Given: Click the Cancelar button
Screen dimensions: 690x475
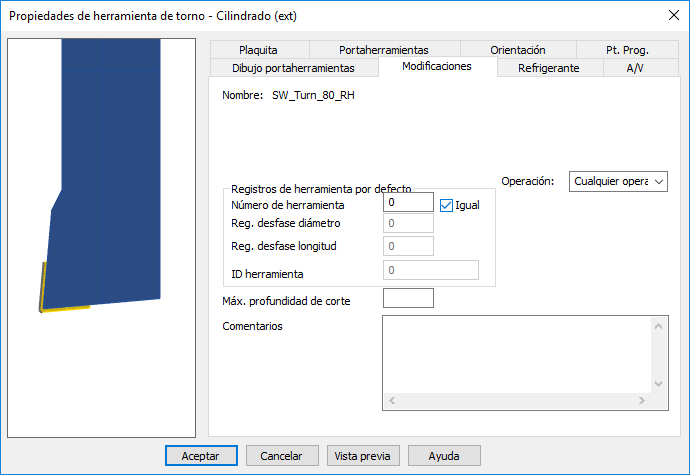Looking at the screenshot, I should [x=282, y=456].
